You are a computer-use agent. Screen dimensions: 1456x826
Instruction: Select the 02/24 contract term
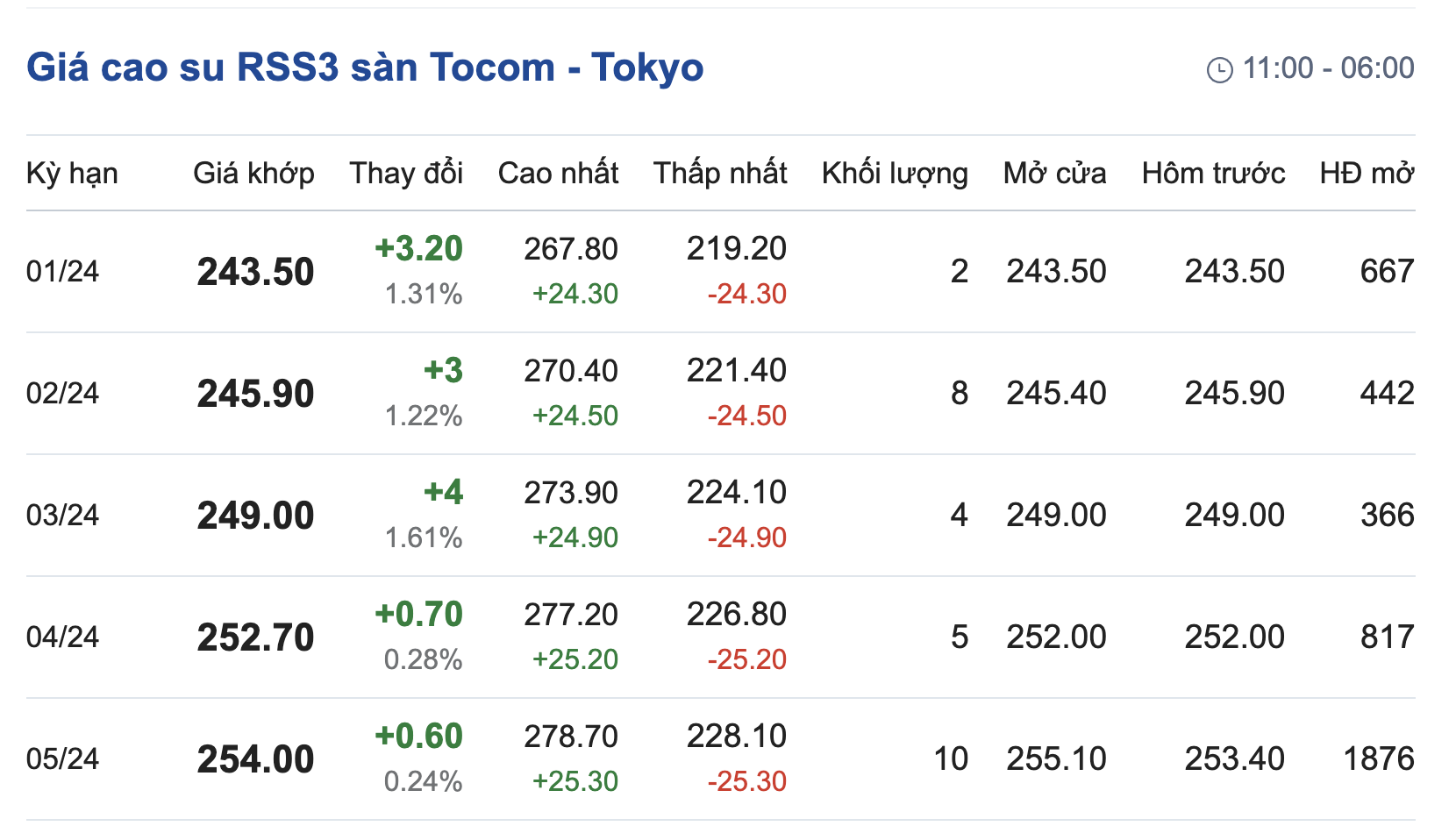62,394
